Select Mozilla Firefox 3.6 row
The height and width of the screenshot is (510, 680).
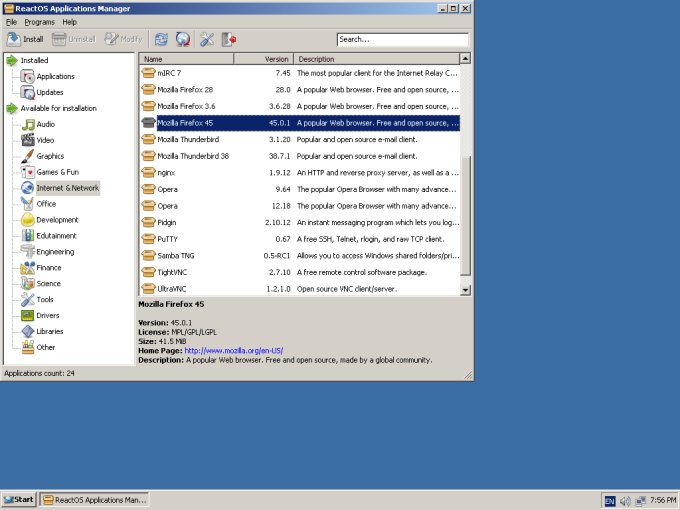click(300, 106)
